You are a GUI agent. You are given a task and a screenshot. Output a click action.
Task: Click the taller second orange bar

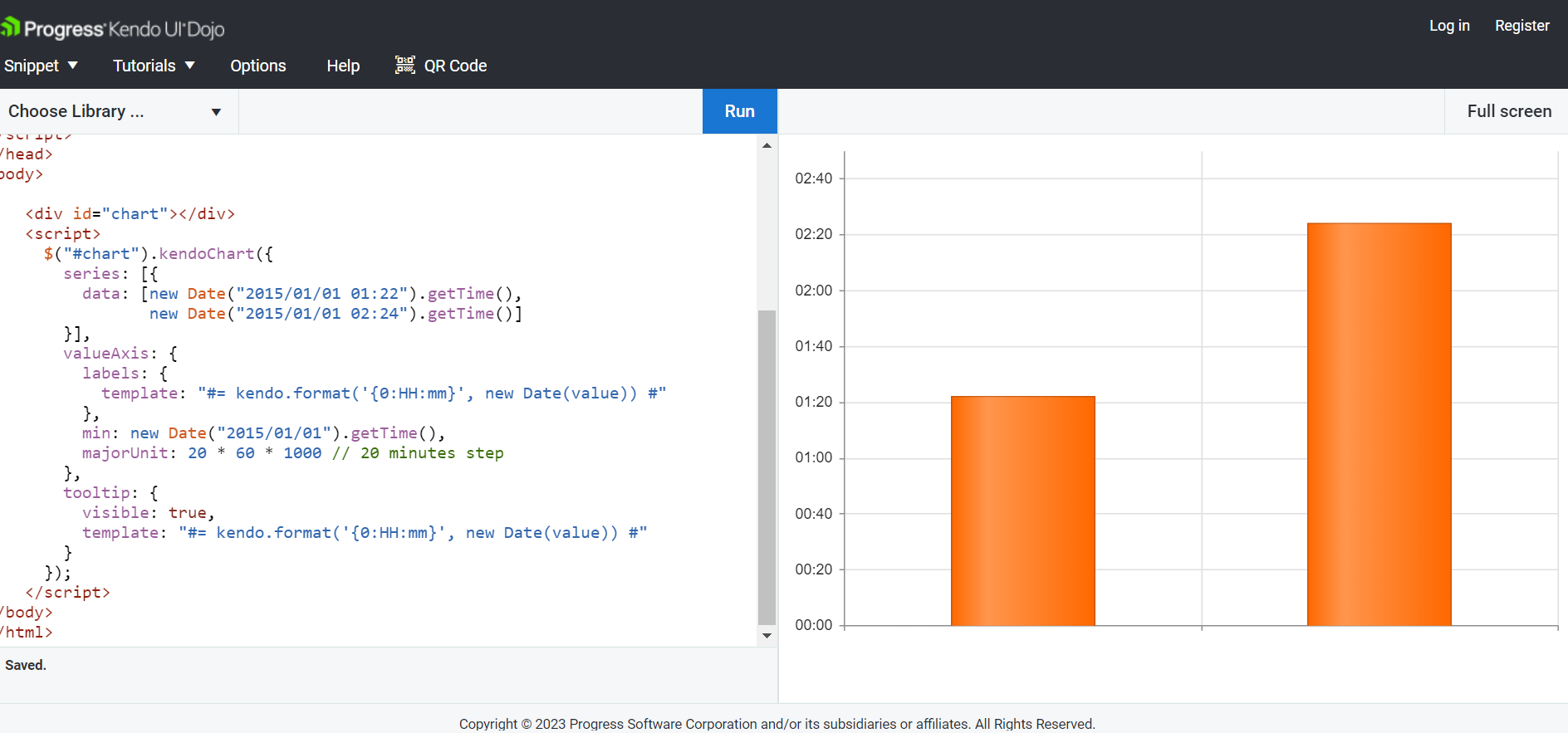coord(1379,423)
